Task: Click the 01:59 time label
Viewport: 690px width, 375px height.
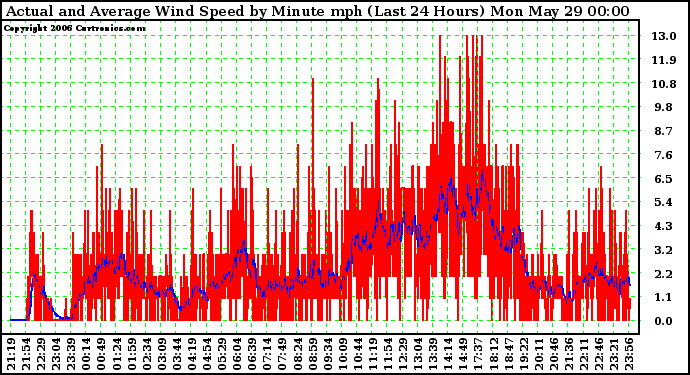Action: [132, 354]
